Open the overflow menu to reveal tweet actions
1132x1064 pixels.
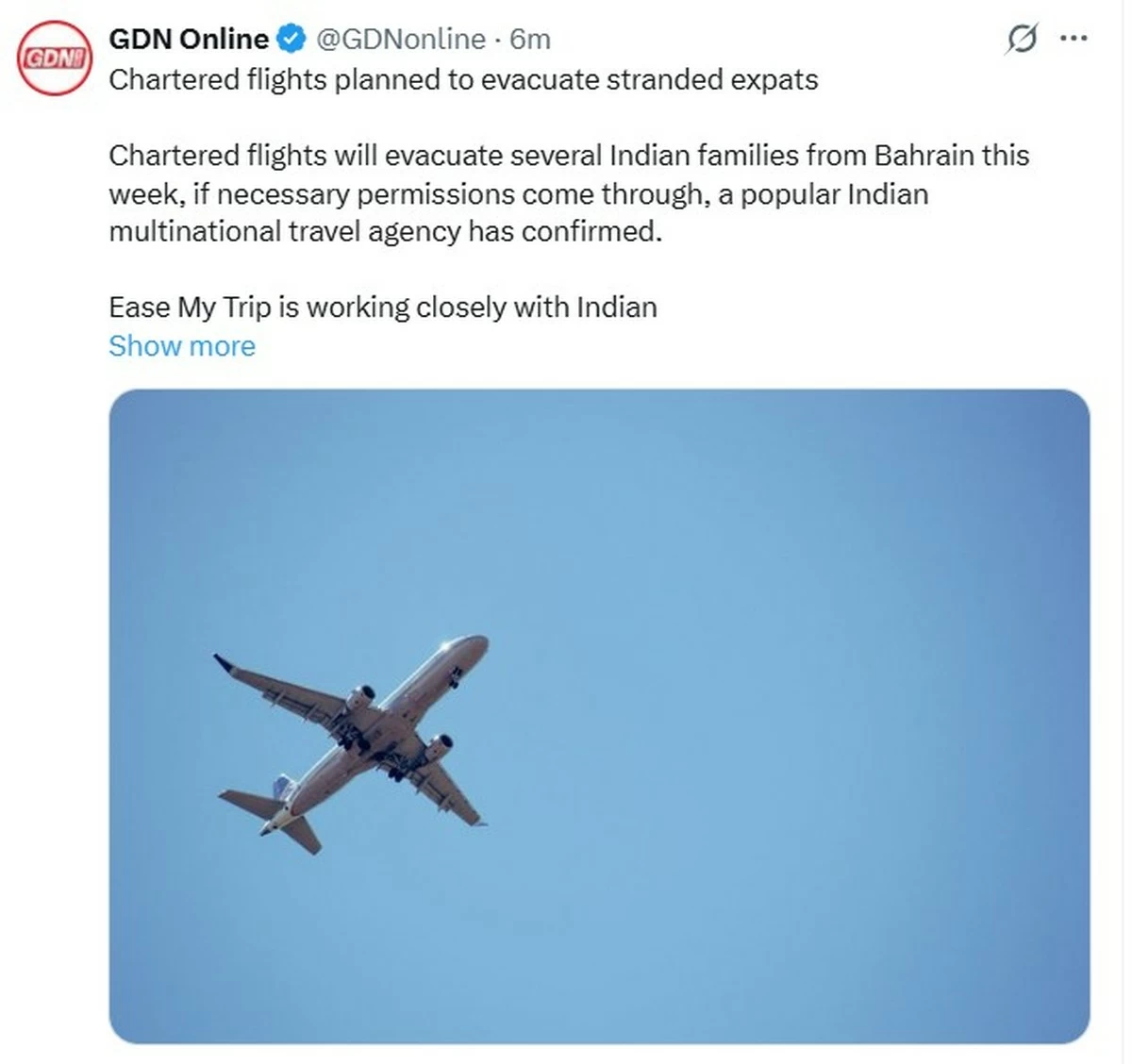pos(1074,38)
